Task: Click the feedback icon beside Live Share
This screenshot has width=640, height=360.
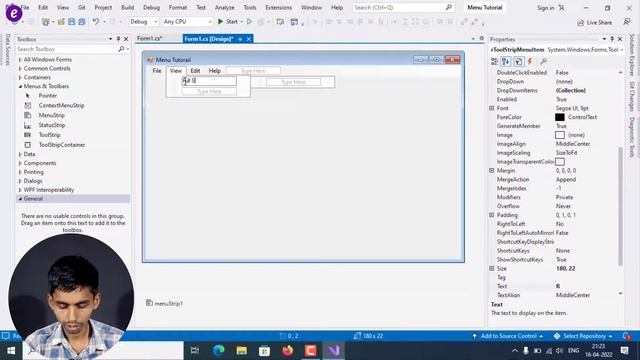Action: [627, 22]
